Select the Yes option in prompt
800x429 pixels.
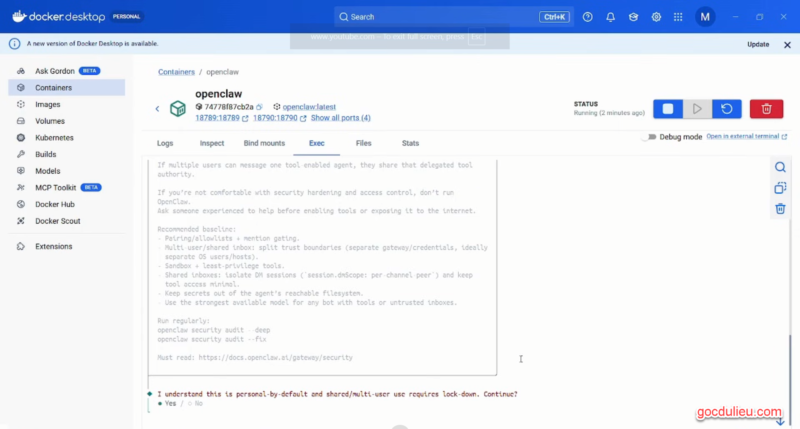point(167,403)
